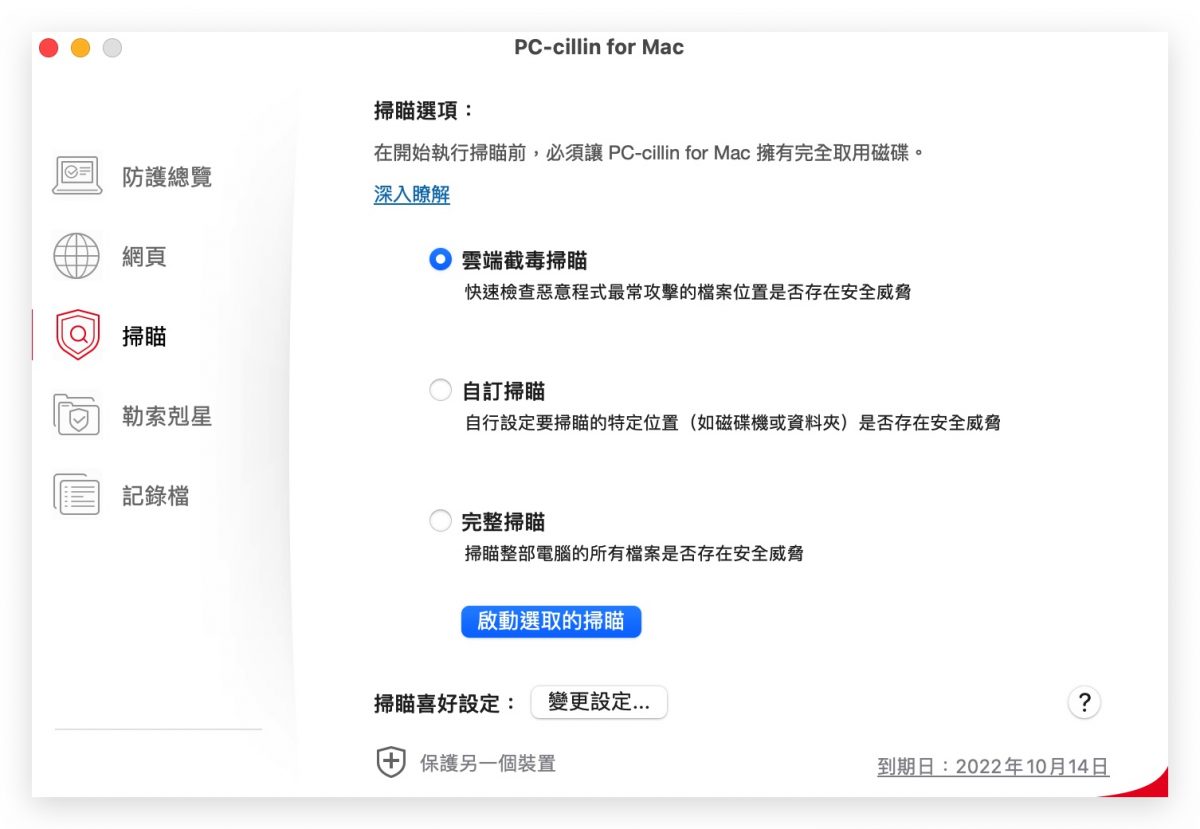Click the 掃瞄選項： heading
The image size is (1200, 829).
pos(424,111)
